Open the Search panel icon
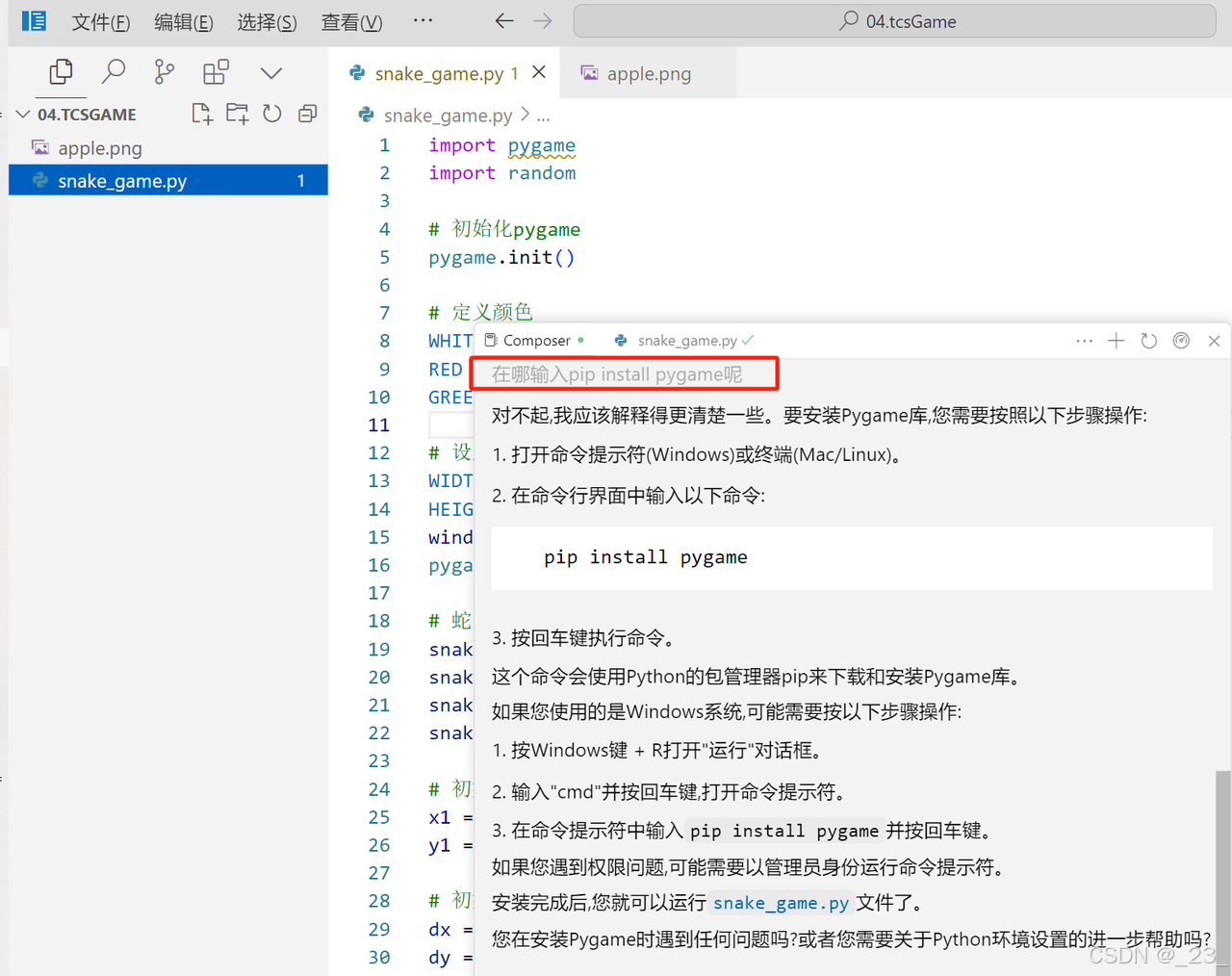The height and width of the screenshot is (976, 1232). click(114, 72)
